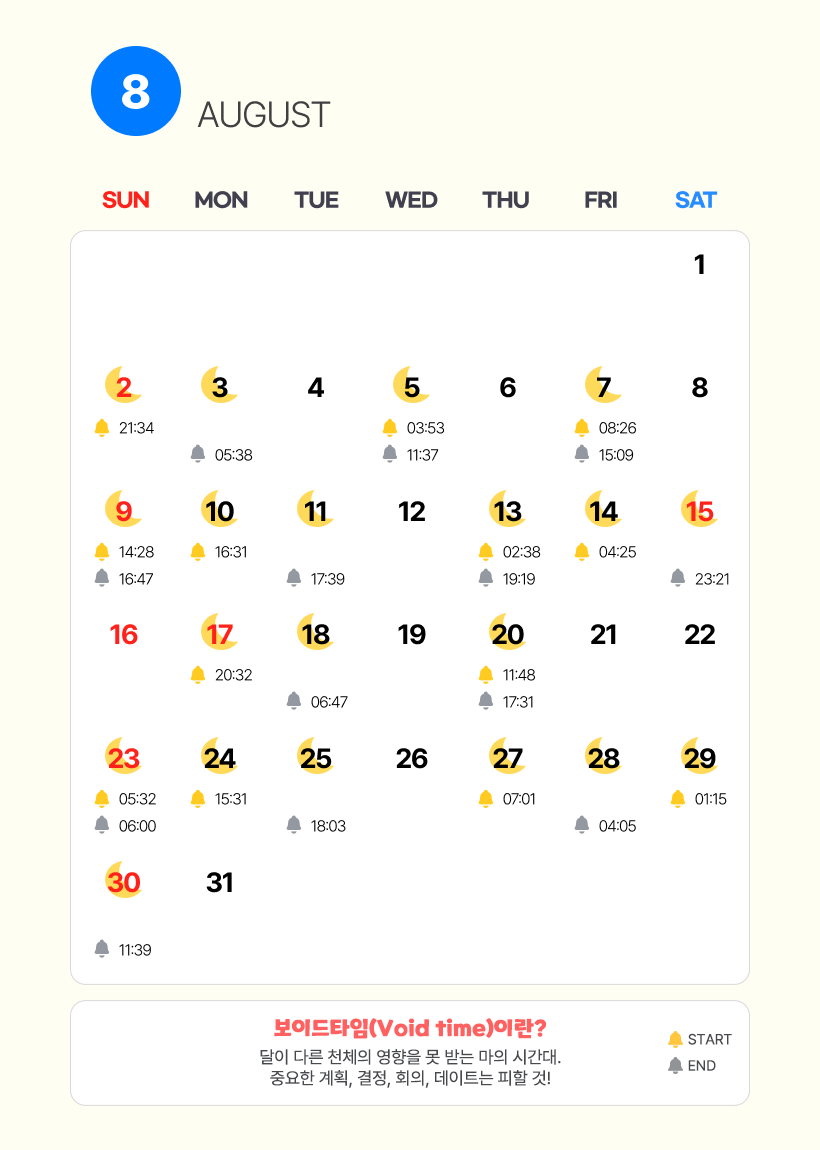The image size is (820, 1150).
Task: Click the gray END bell in legend
Action: tap(676, 1066)
